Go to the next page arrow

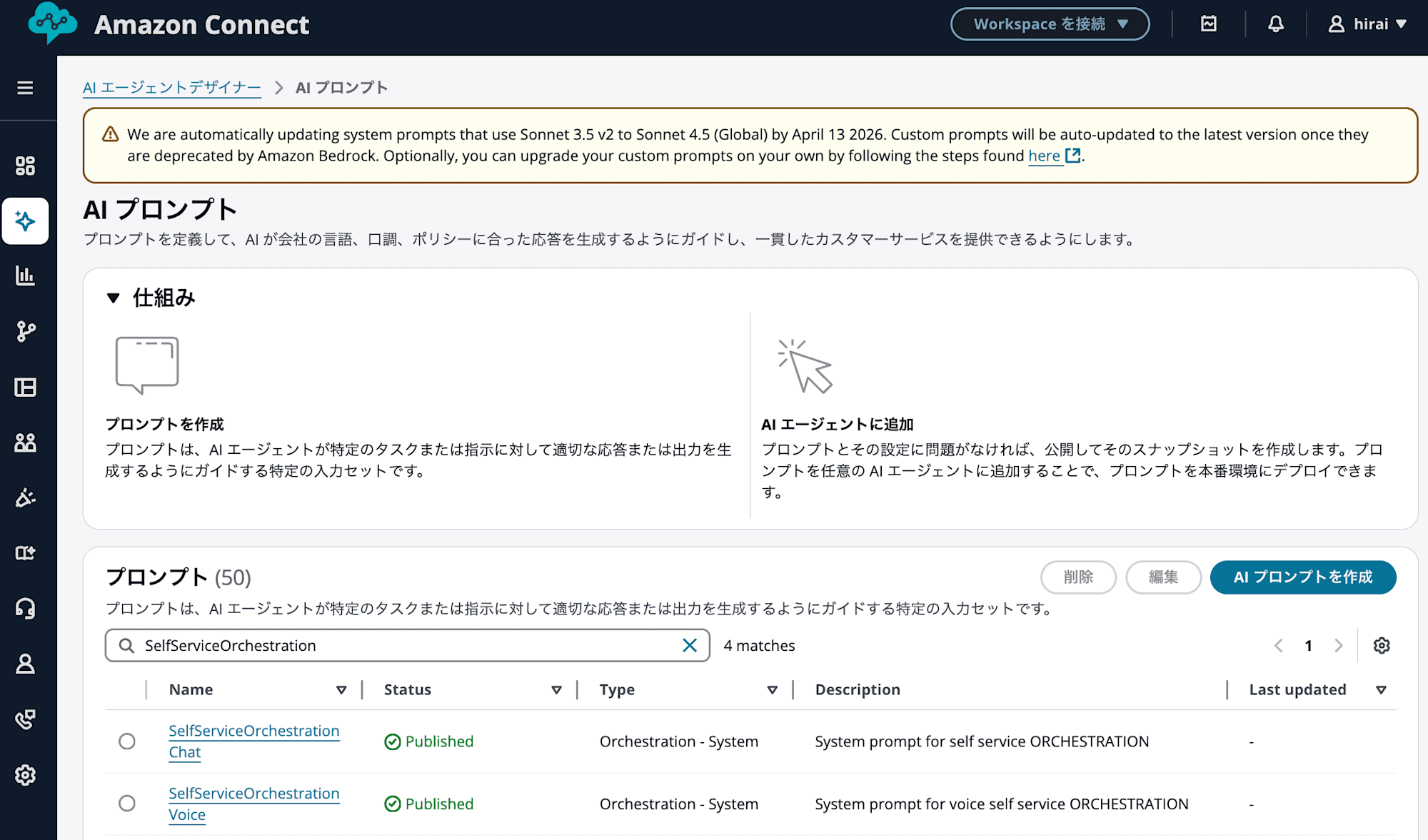coord(1339,645)
